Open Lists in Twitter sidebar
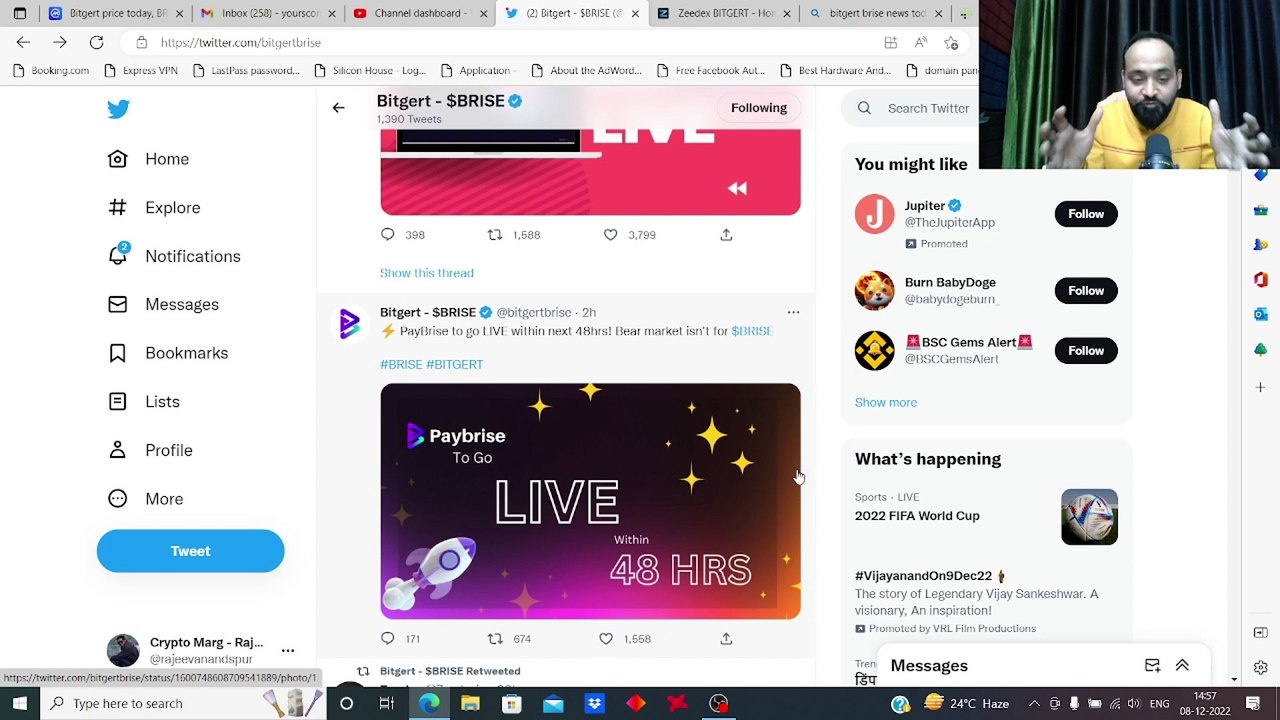 tap(144, 402)
